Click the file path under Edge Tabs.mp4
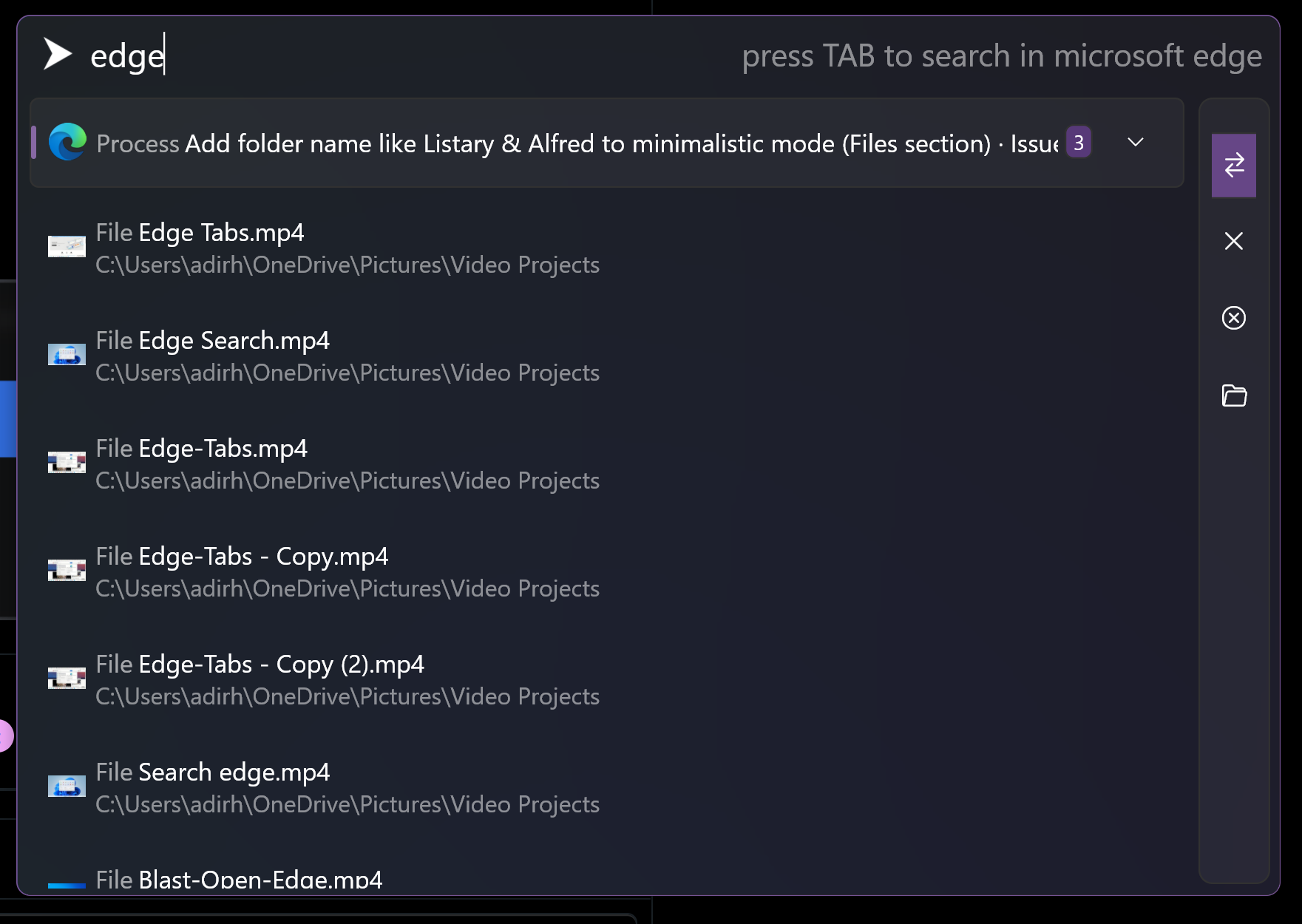1302x924 pixels. tap(347, 264)
